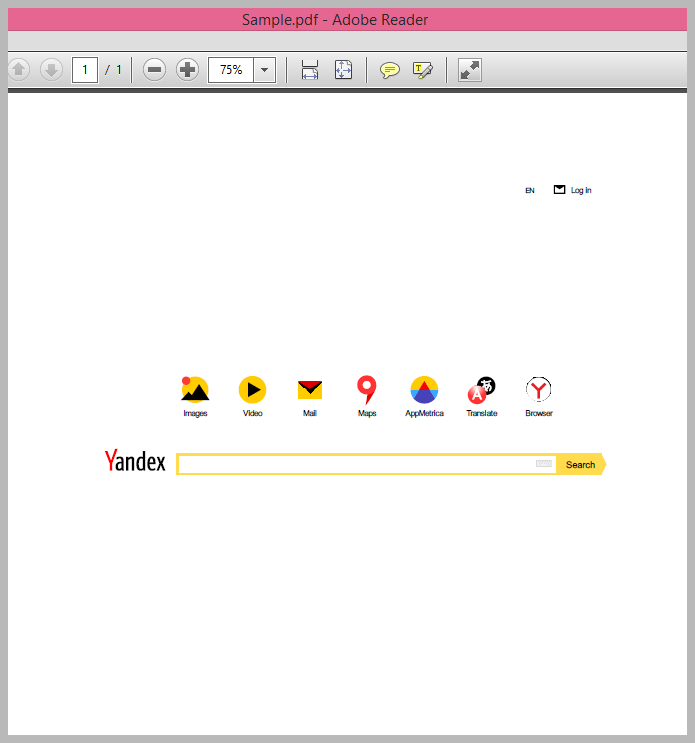Click the EN language link
The image size is (695, 743).
530,190
